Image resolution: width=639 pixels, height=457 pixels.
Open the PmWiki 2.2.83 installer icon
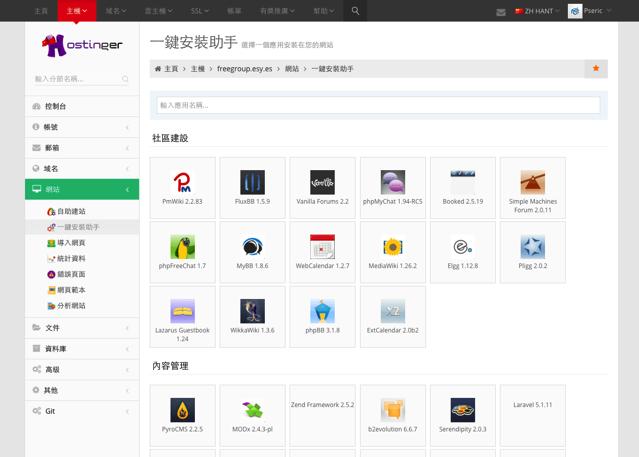click(182, 182)
